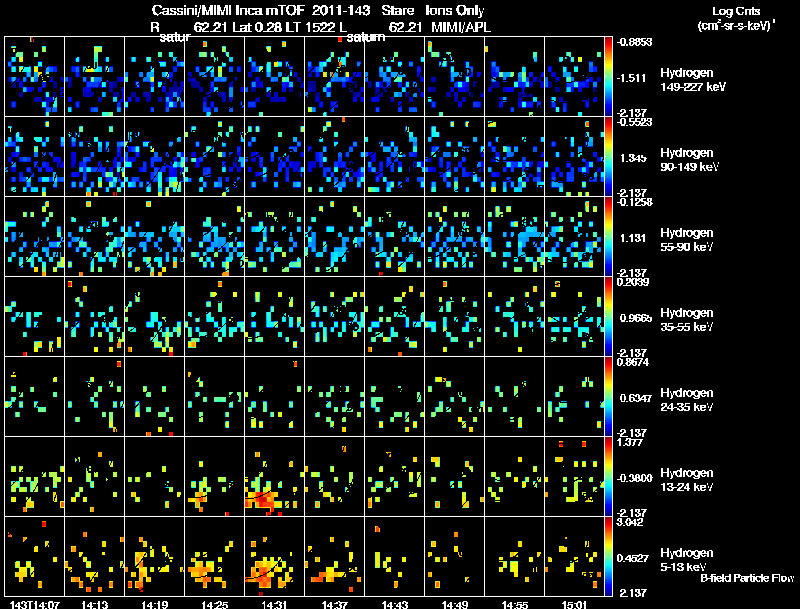The height and width of the screenshot is (609, 800).
Task: Open the 90-149 keV image panel at 14:13
Action: [94, 157]
